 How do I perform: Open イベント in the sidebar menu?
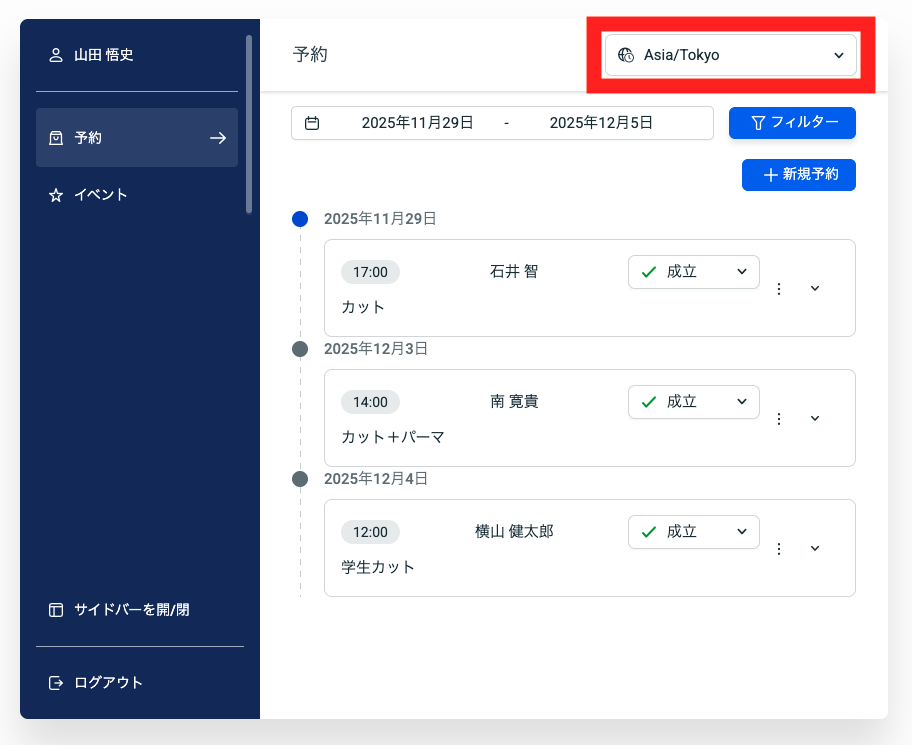pos(100,195)
